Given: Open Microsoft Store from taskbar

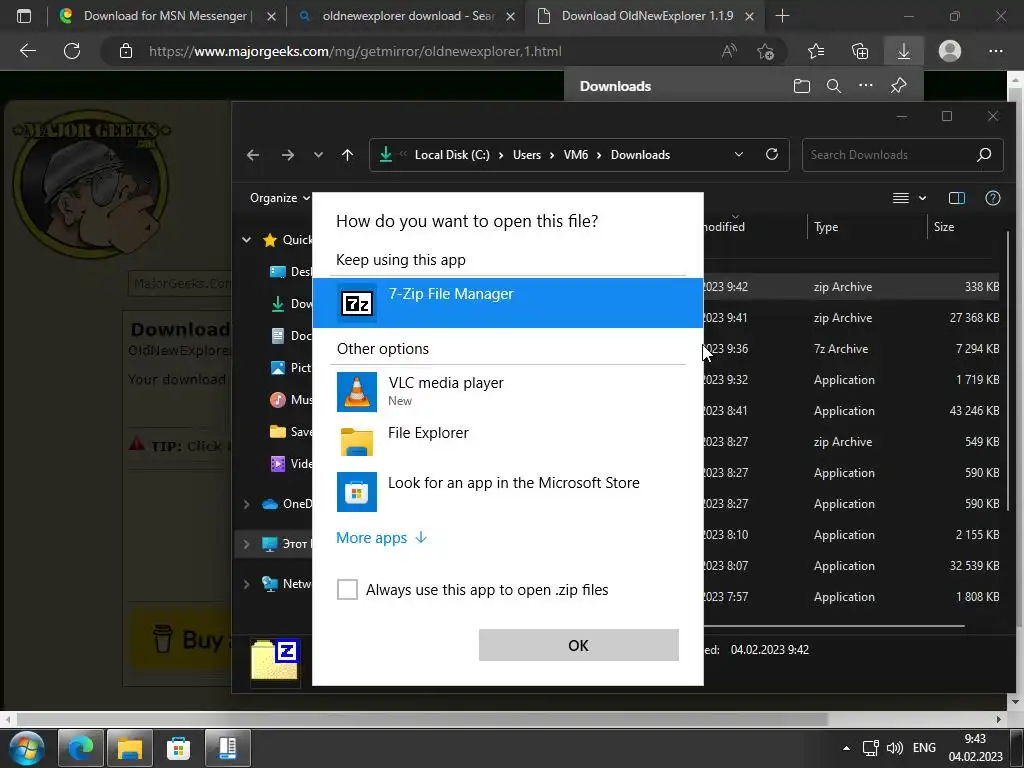Looking at the screenshot, I should [178, 748].
